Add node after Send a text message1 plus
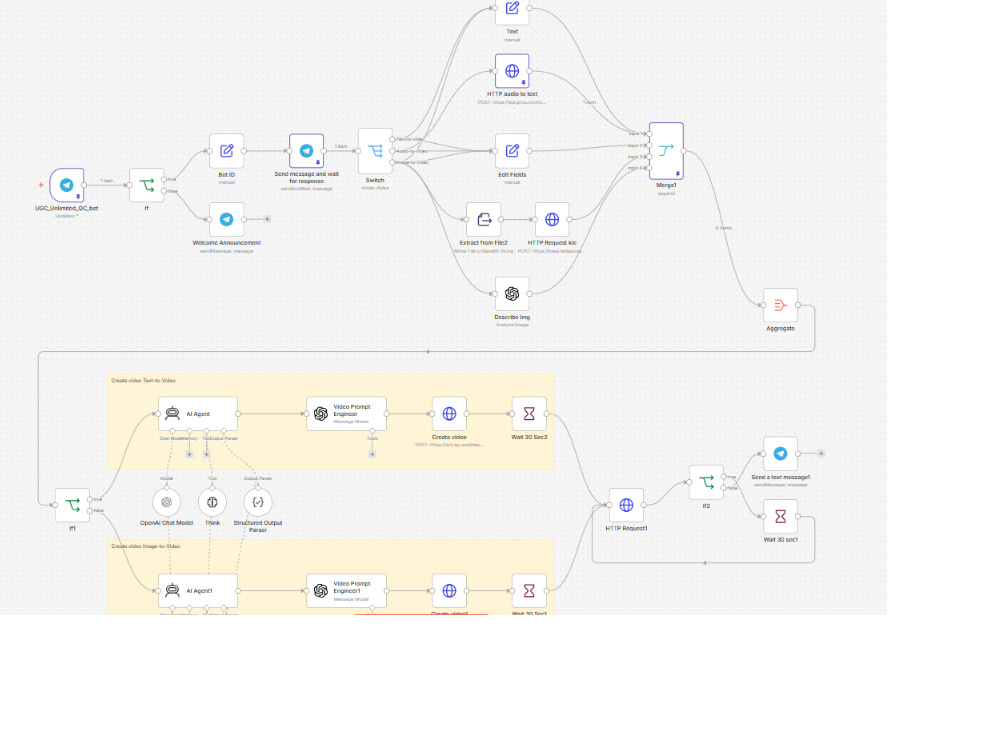Image resolution: width=1000 pixels, height=750 pixels. 821,453
